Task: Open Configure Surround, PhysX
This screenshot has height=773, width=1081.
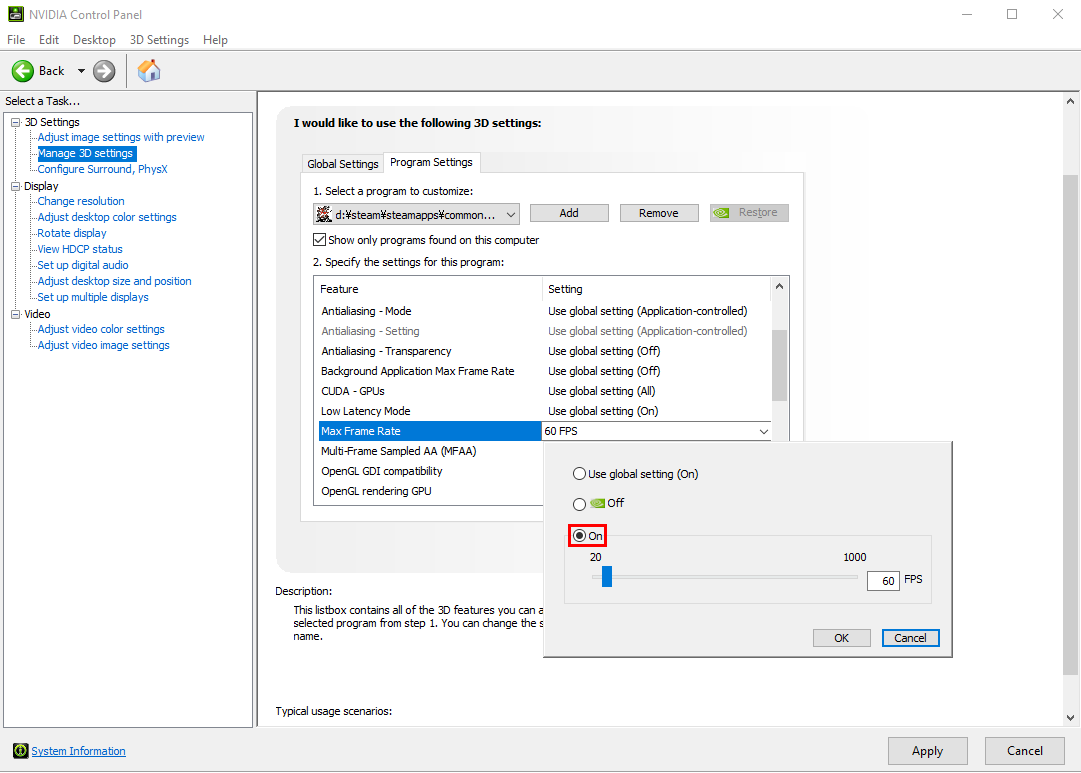Action: pyautogui.click(x=102, y=169)
